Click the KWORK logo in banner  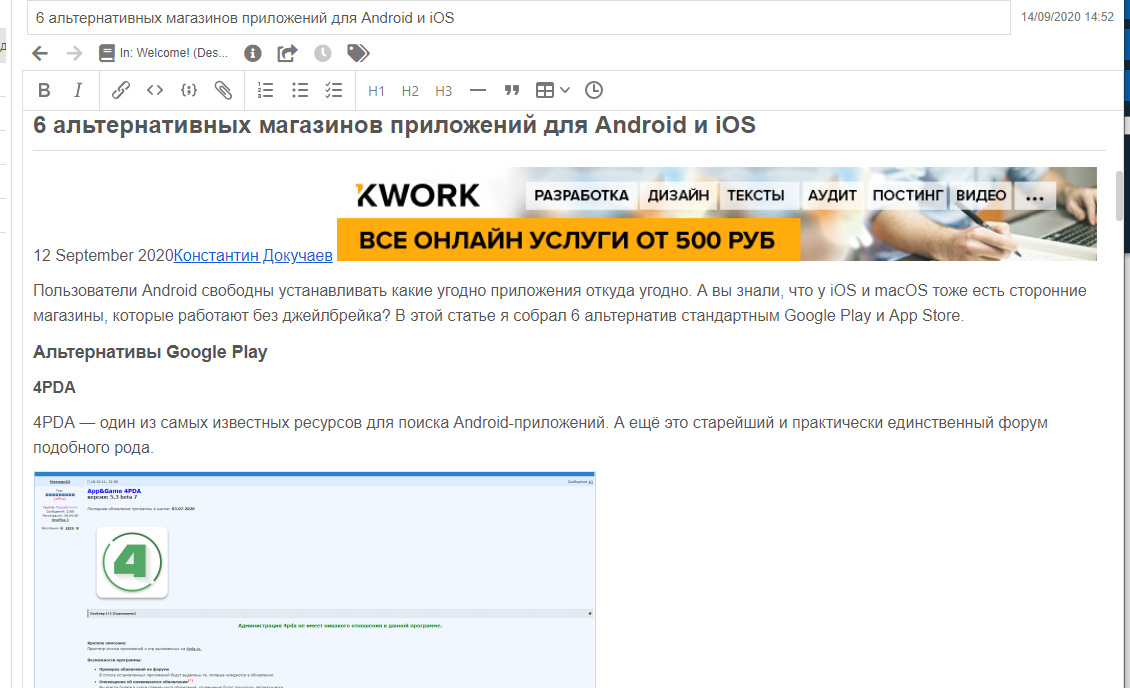coord(418,195)
